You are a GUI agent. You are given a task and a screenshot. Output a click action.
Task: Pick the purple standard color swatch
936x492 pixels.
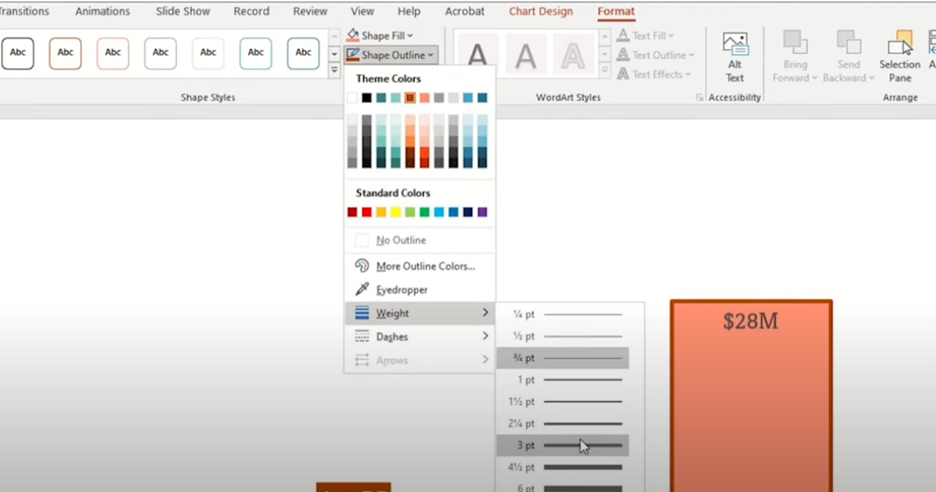point(483,212)
